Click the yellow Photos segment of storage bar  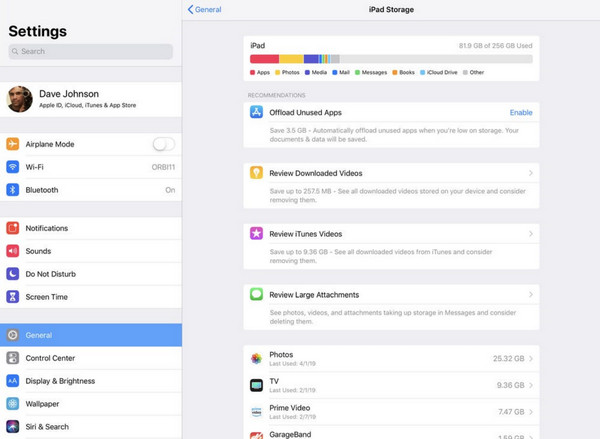pyautogui.click(x=291, y=59)
